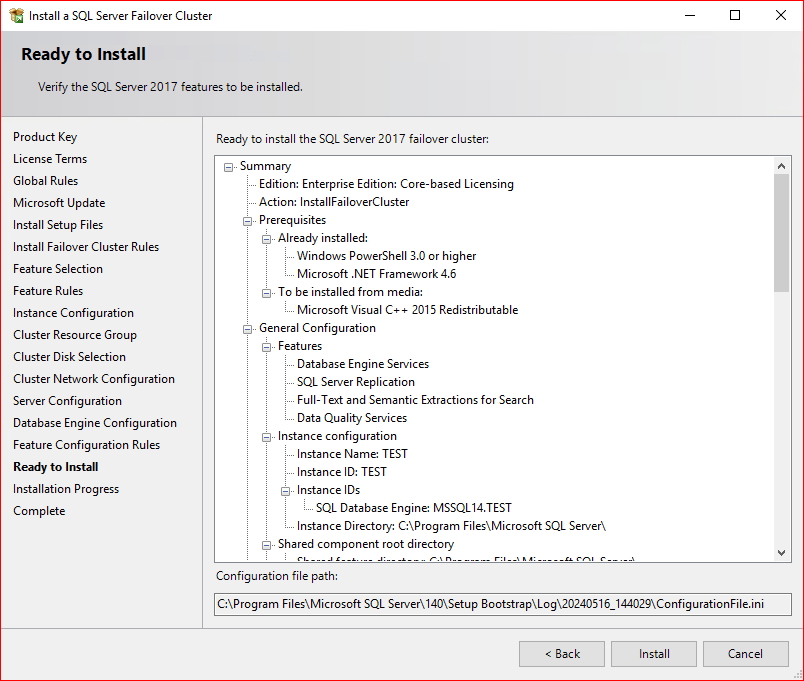Select SQL Database Engine: MSSQL14.TEST row
This screenshot has height=681, width=804.
pos(413,508)
